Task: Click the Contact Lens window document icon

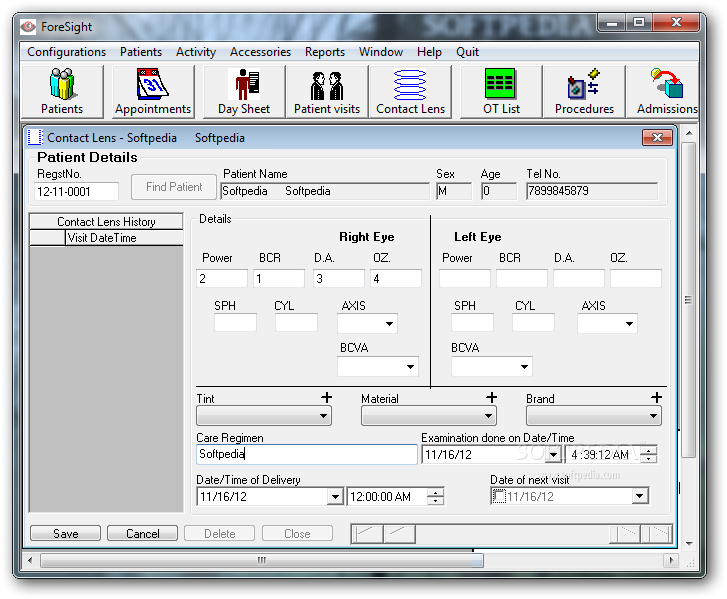Action: tap(35, 137)
